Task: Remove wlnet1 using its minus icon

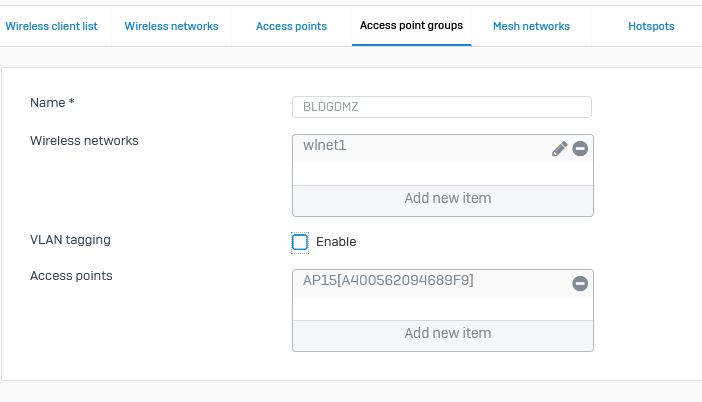Action: click(580, 149)
